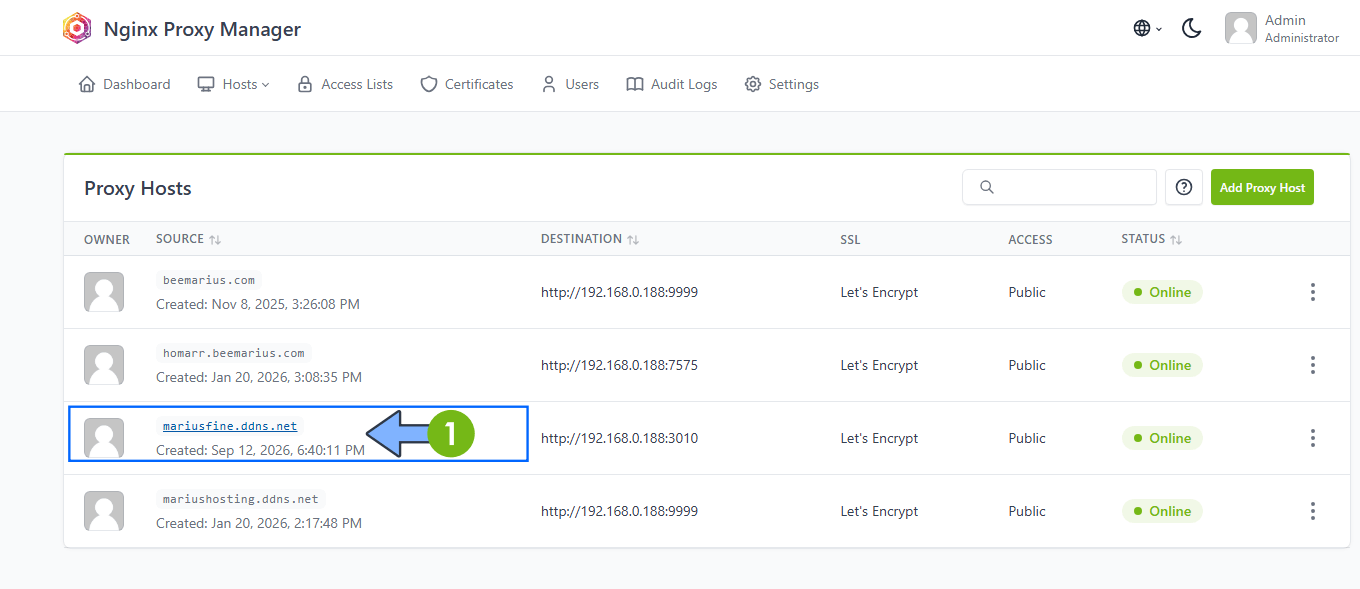
Task: Click the help question mark button
Action: point(1184,187)
